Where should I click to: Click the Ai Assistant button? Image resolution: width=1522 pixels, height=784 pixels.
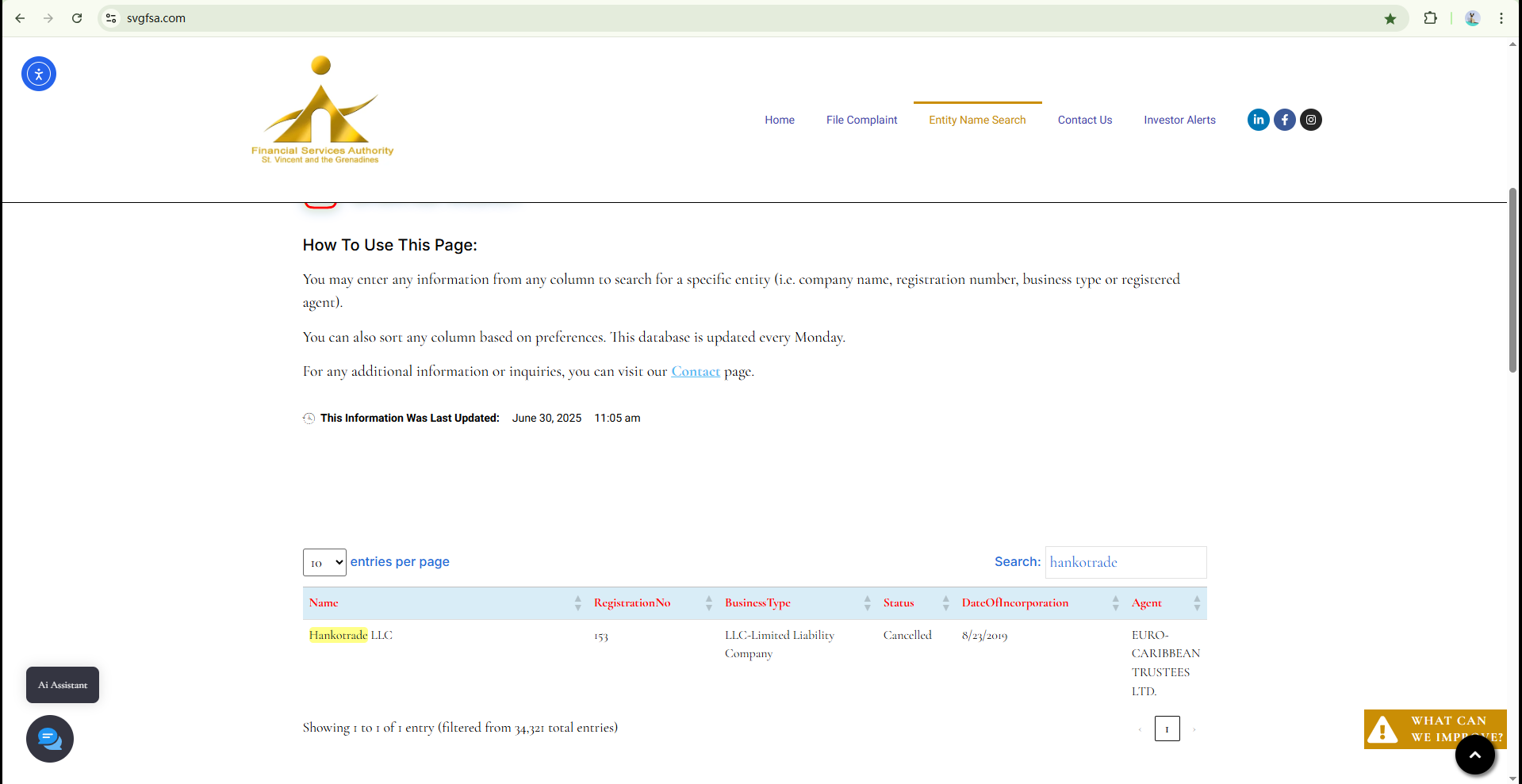click(63, 685)
